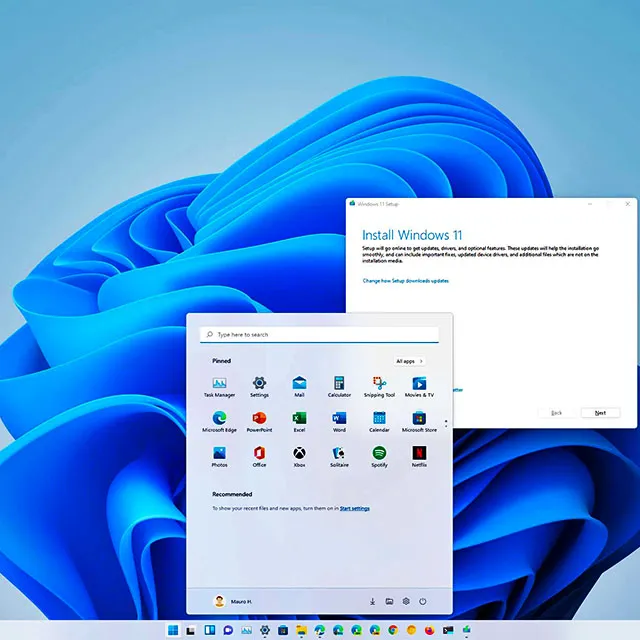Screen dimensions: 640x640
Task: Click the Start button on the taskbar
Action: pyautogui.click(x=173, y=630)
